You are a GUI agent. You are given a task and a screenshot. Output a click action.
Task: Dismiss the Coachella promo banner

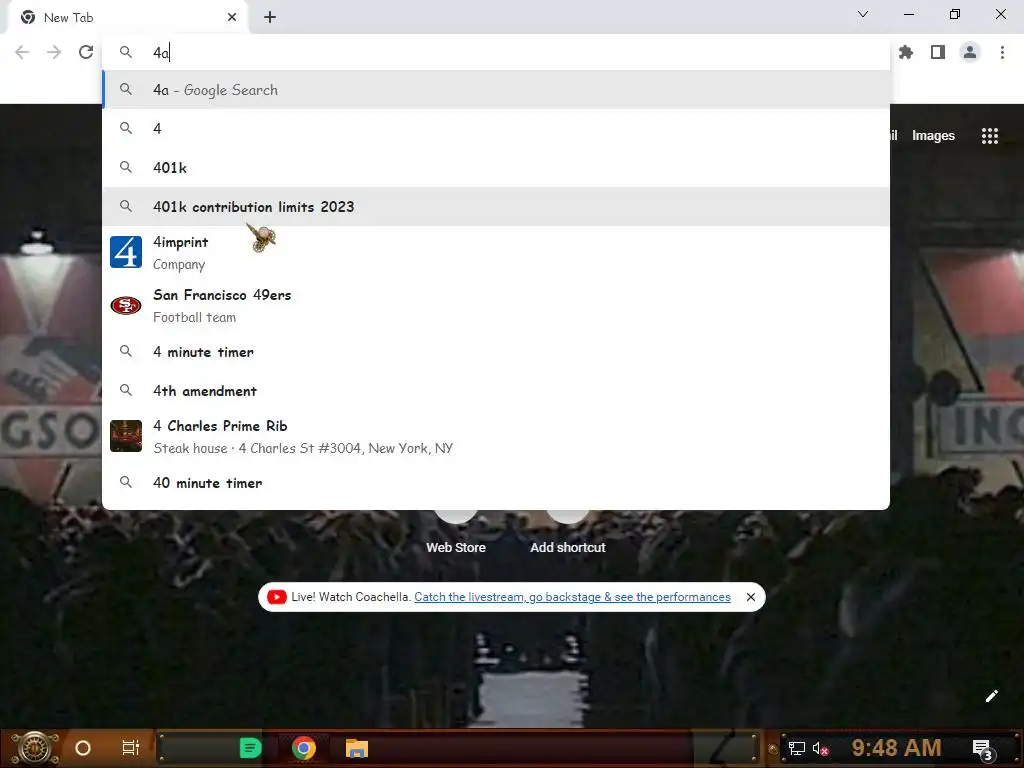click(x=751, y=597)
